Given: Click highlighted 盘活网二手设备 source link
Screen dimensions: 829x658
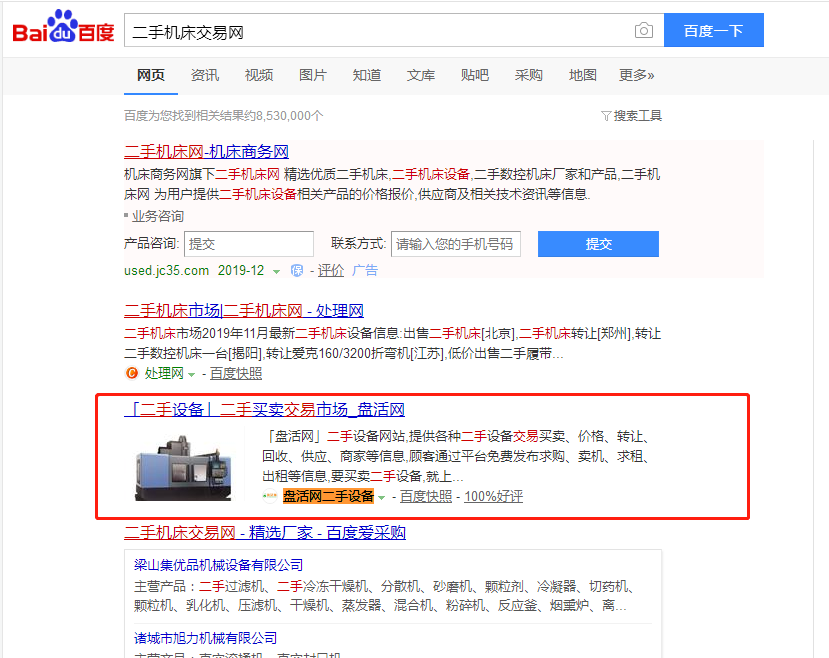Looking at the screenshot, I should [328, 496].
